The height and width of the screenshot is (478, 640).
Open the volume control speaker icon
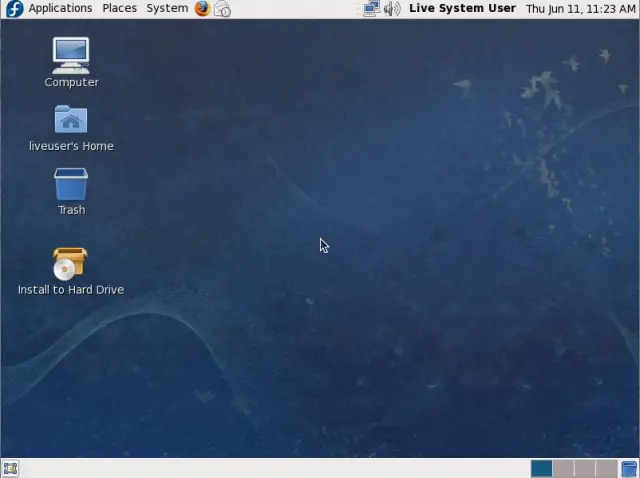pos(392,8)
